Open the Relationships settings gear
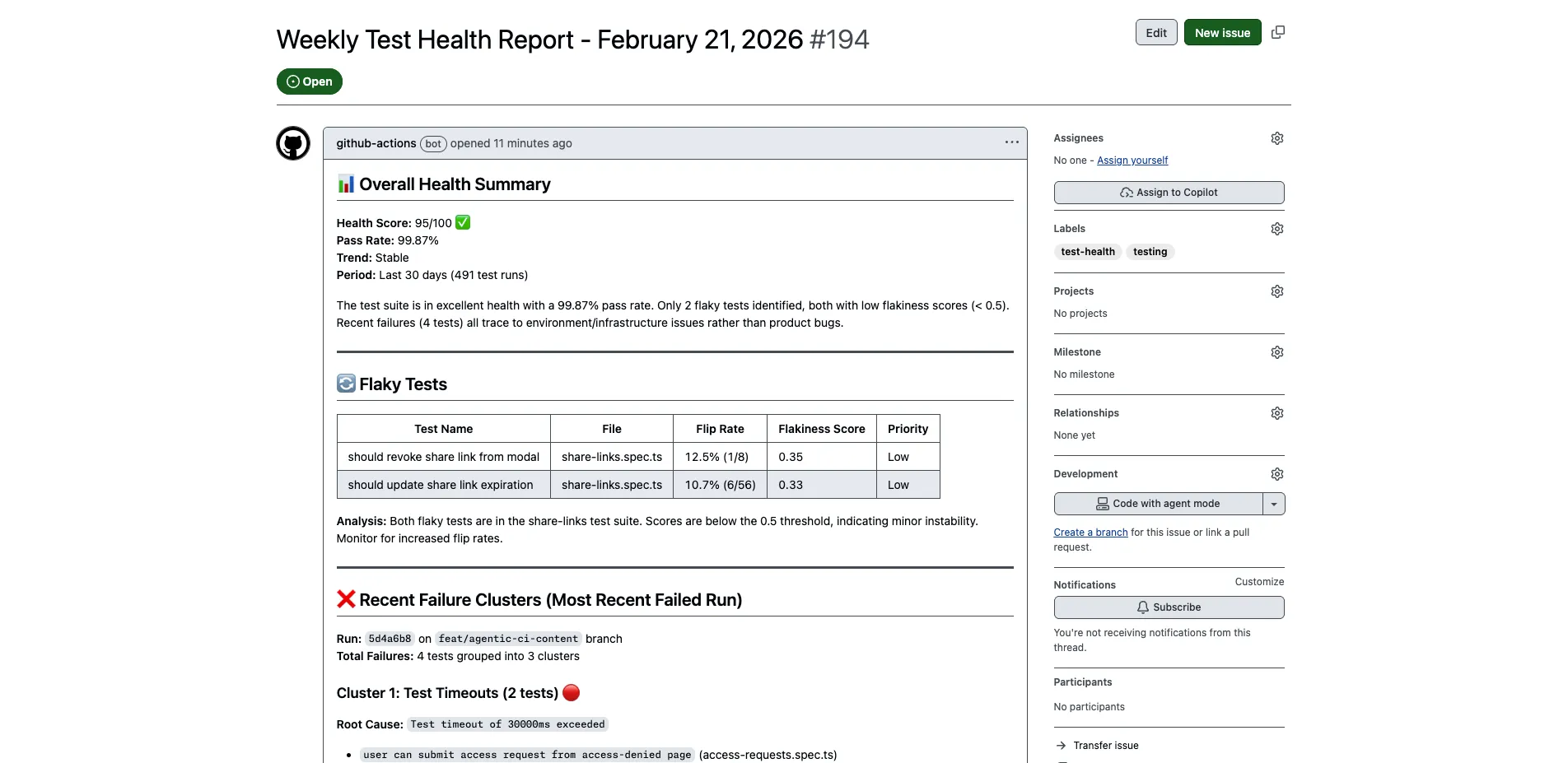The width and height of the screenshot is (1568, 763). (x=1276, y=413)
